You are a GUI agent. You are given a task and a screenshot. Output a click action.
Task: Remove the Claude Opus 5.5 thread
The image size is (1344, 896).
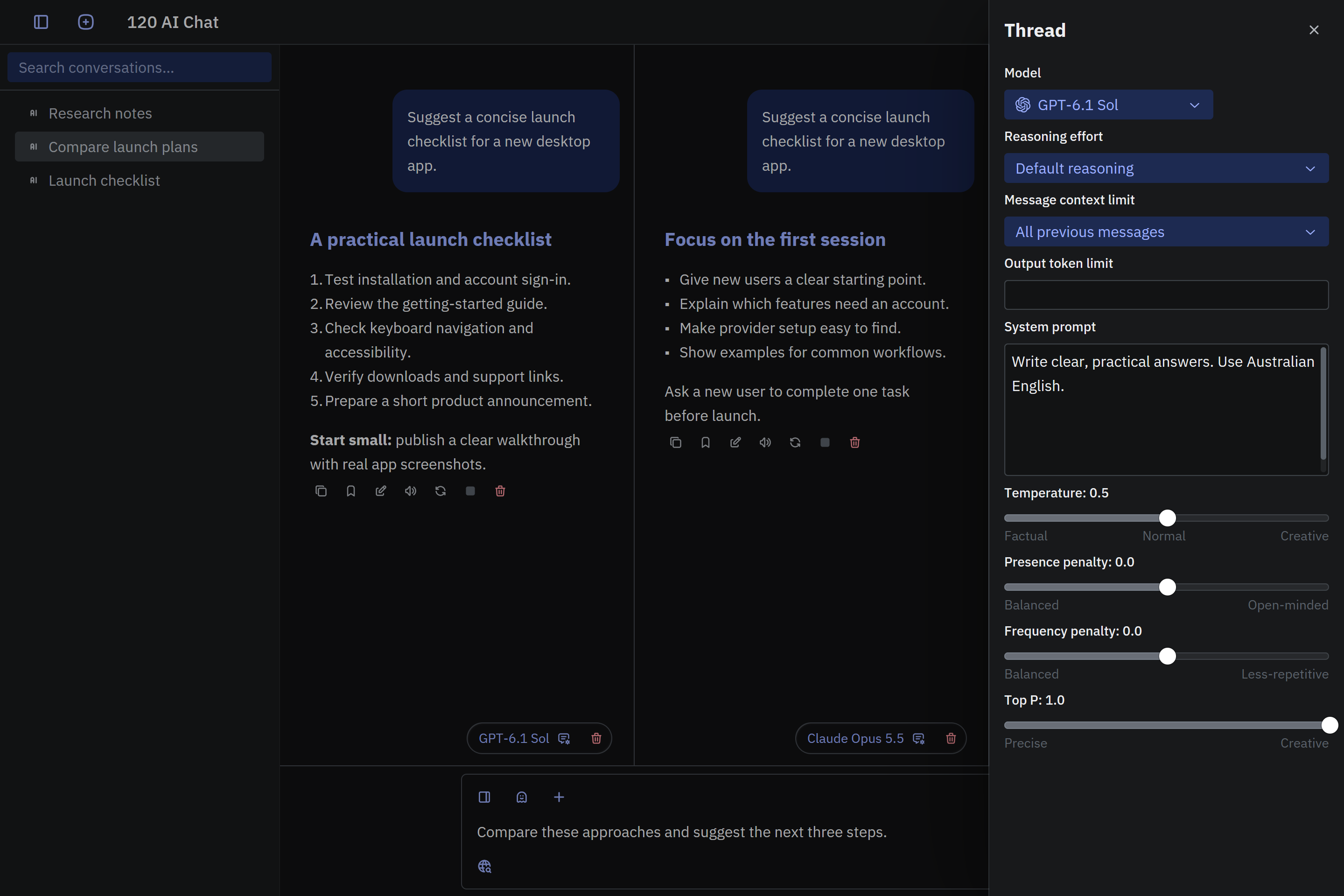click(951, 738)
